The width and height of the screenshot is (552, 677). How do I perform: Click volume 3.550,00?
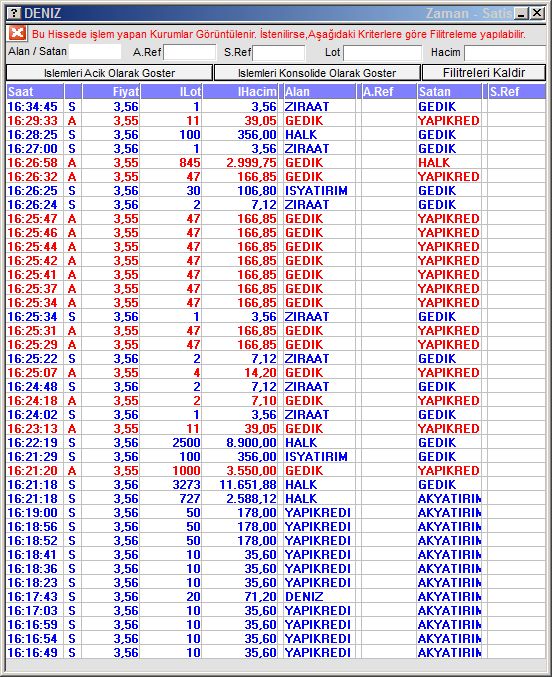click(x=251, y=471)
